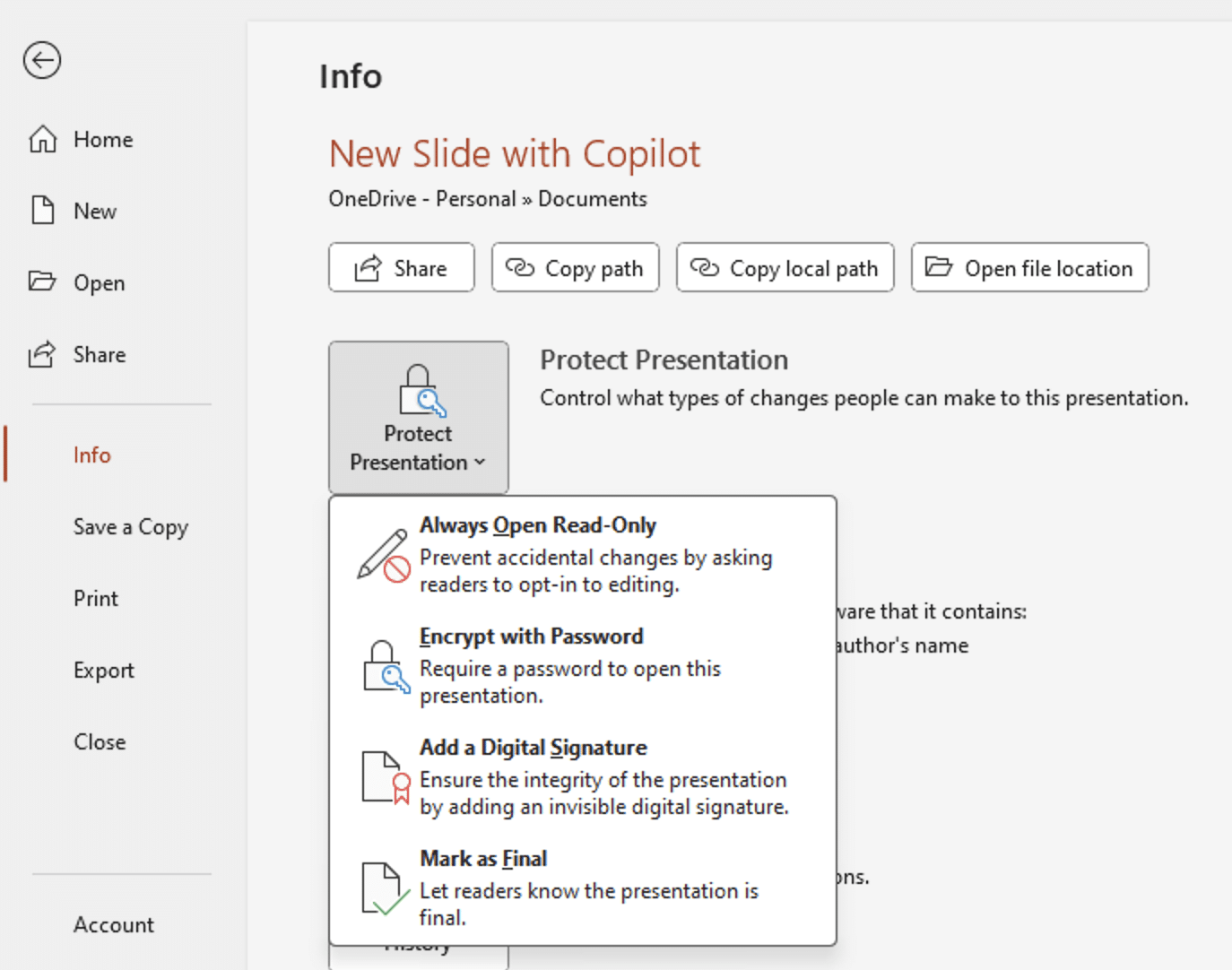Viewport: 1232px width, 970px height.
Task: Click the pencil with prohibited sign icon
Action: [x=384, y=555]
